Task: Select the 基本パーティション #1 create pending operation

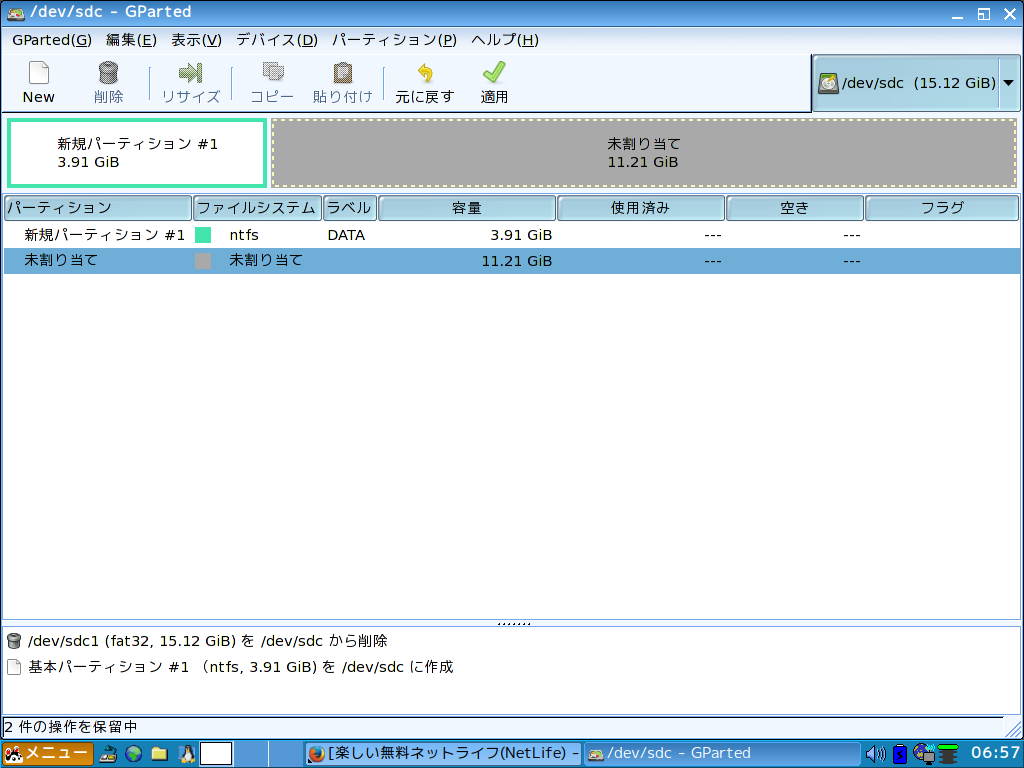Action: tap(241, 667)
